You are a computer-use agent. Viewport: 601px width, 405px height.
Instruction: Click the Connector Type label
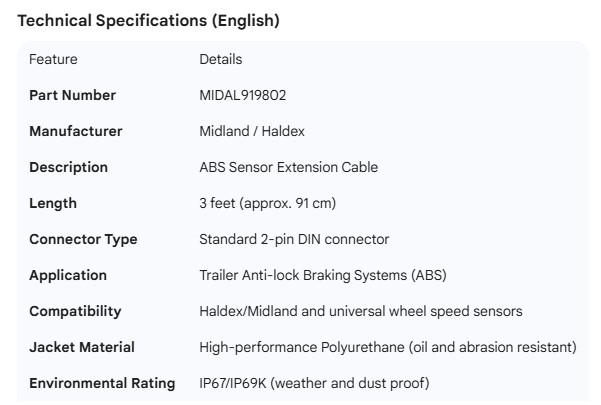[x=83, y=240]
